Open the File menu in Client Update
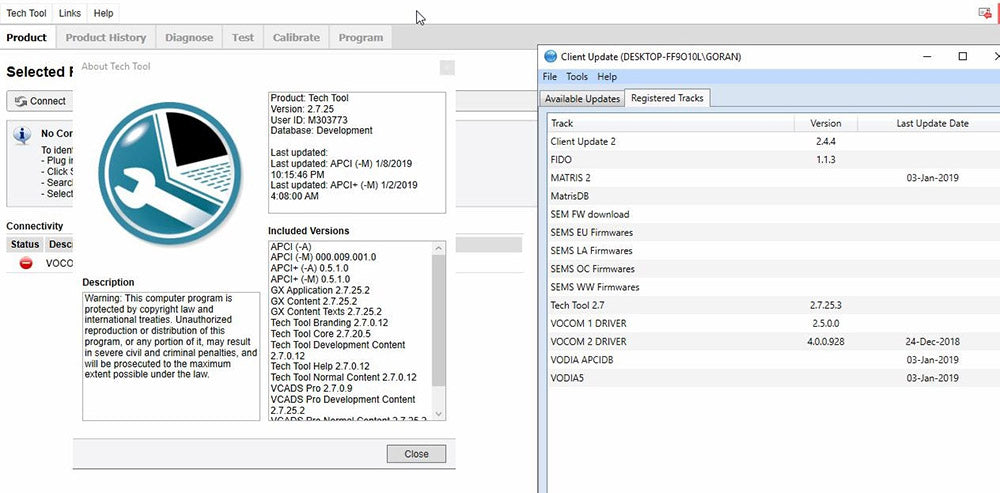The image size is (1000, 493). (550, 77)
